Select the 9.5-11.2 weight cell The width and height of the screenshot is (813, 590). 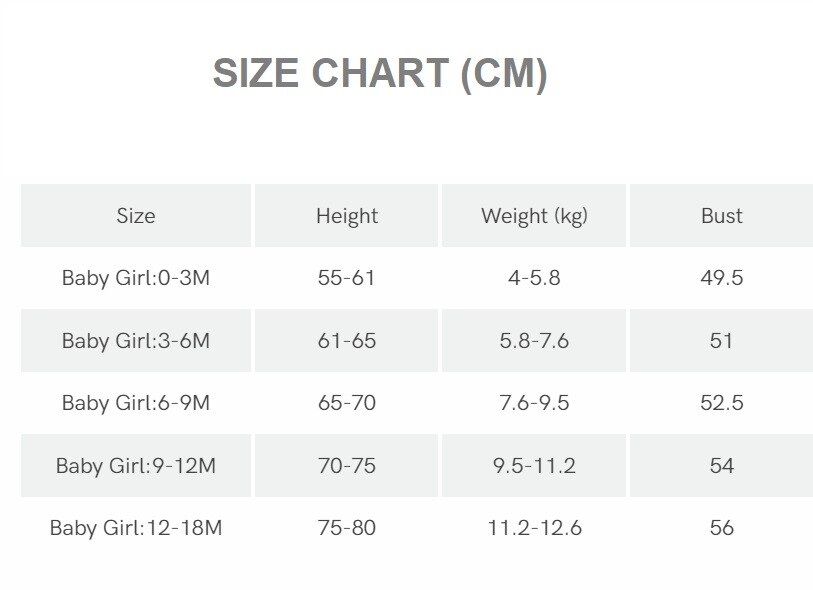534,465
